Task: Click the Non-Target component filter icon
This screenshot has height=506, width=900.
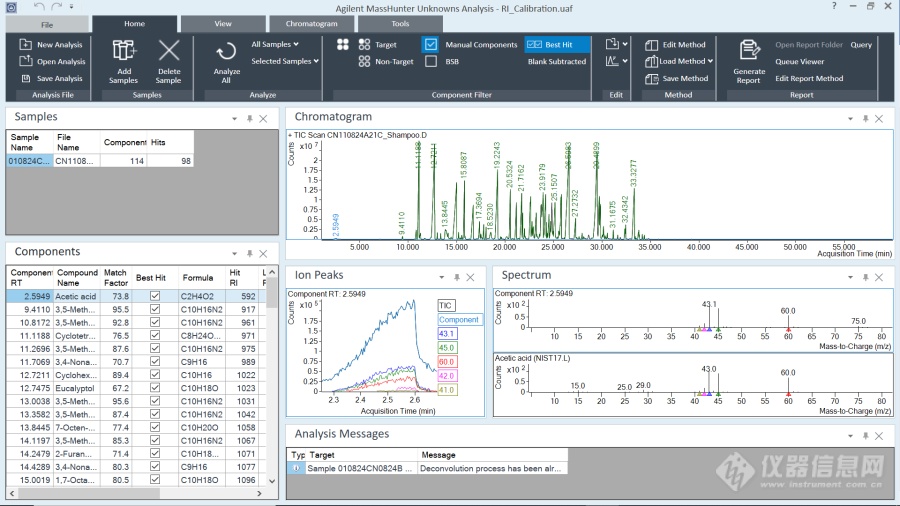Action: click(364, 61)
